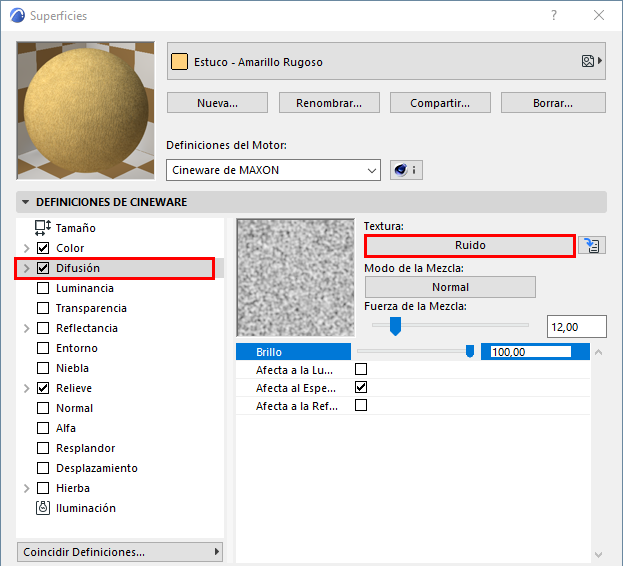This screenshot has width=623, height=566.
Task: Click the Fuerza de la Mezcla slider handle
Action: (395, 326)
